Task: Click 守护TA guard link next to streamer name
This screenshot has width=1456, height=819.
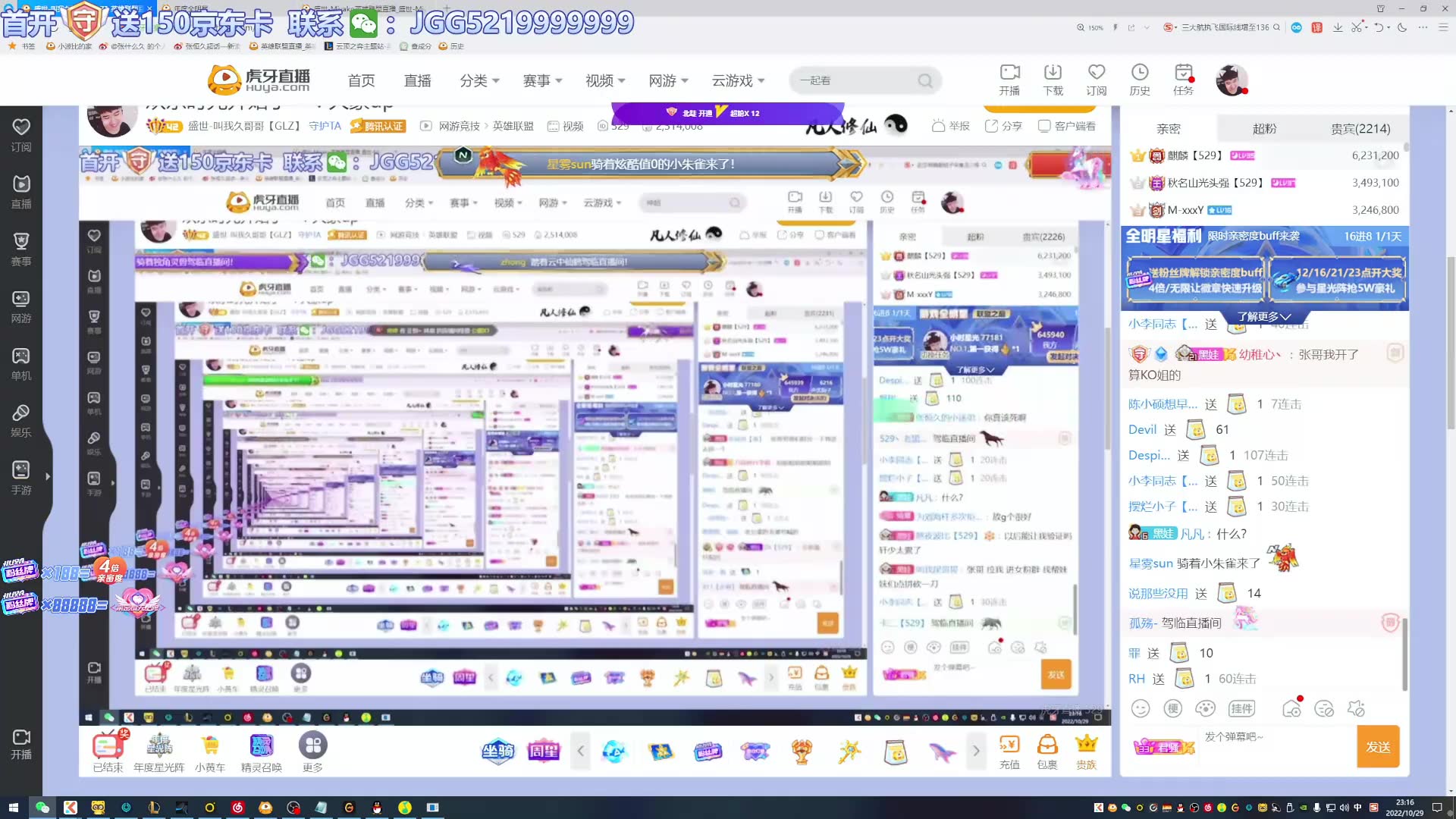Action: pos(325,126)
